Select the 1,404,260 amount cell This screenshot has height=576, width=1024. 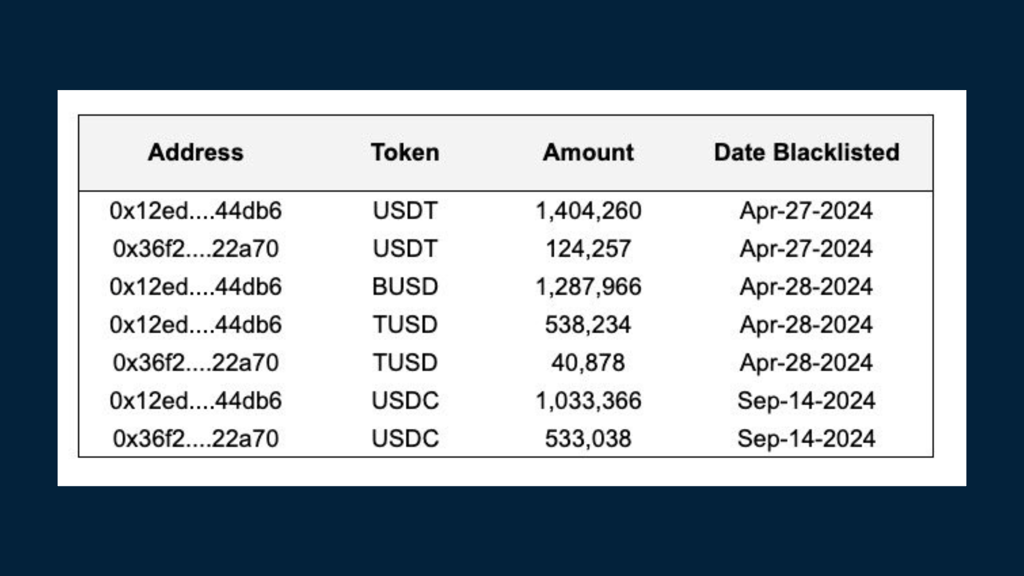[x=588, y=211]
